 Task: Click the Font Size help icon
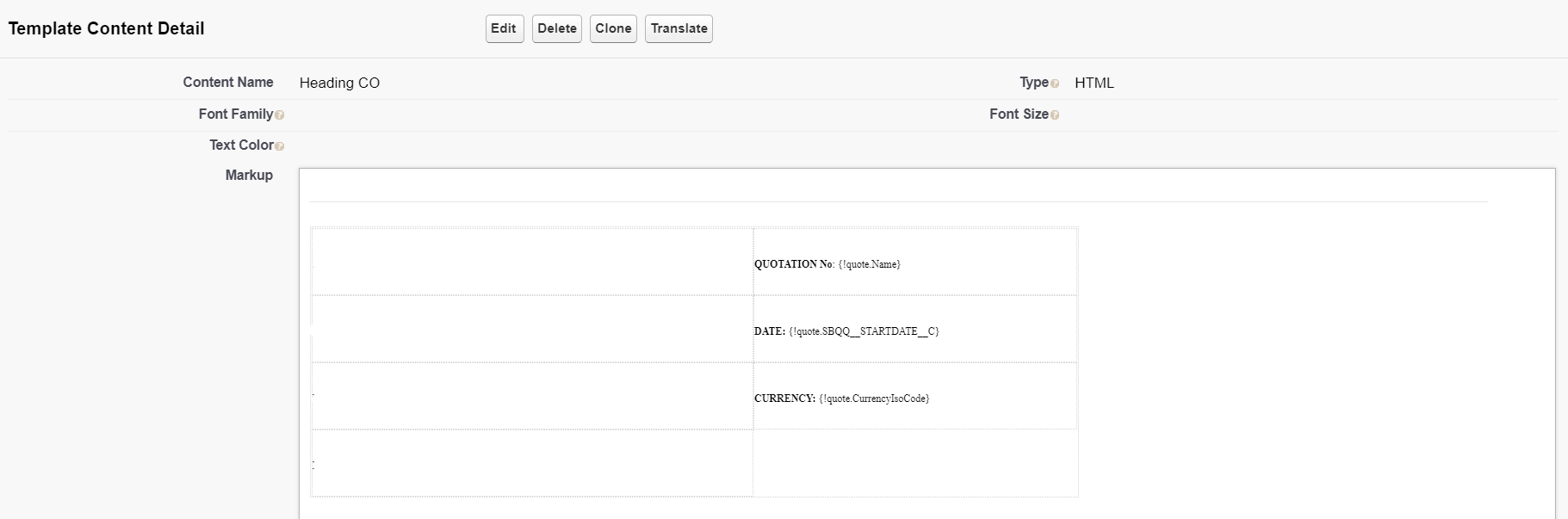(1055, 115)
